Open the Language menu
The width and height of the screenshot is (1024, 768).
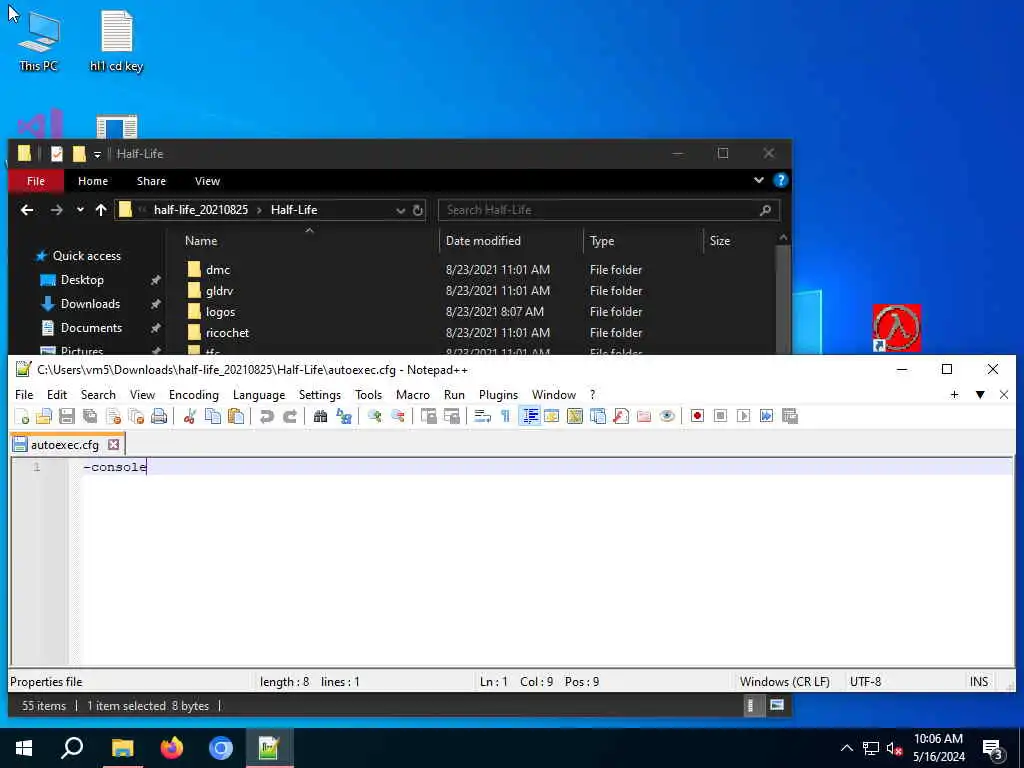(x=259, y=395)
